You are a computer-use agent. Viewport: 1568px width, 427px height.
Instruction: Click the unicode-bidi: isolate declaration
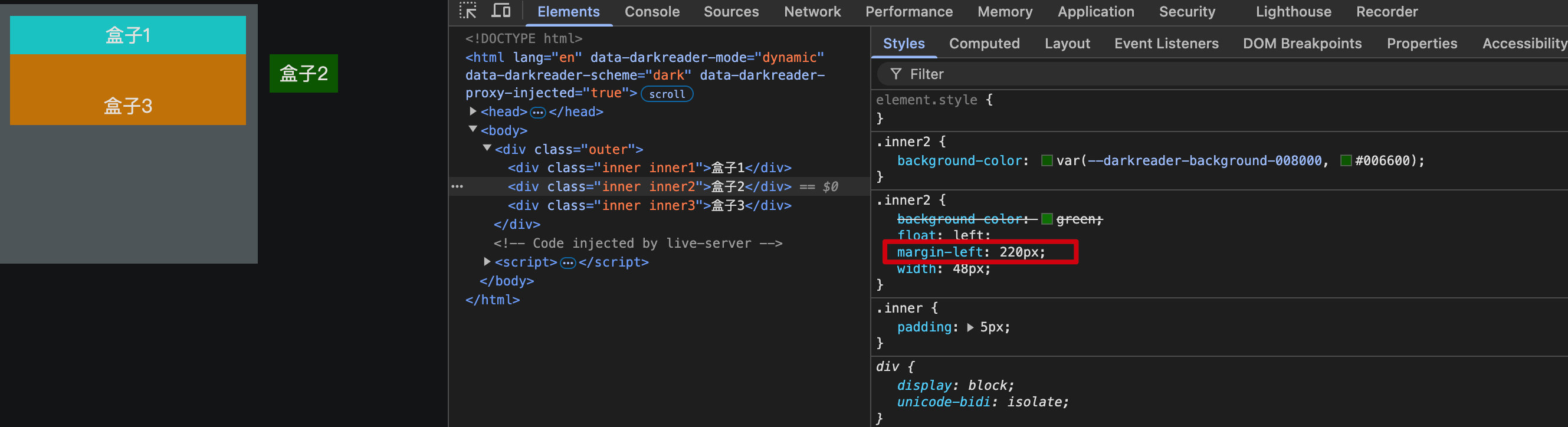(982, 402)
